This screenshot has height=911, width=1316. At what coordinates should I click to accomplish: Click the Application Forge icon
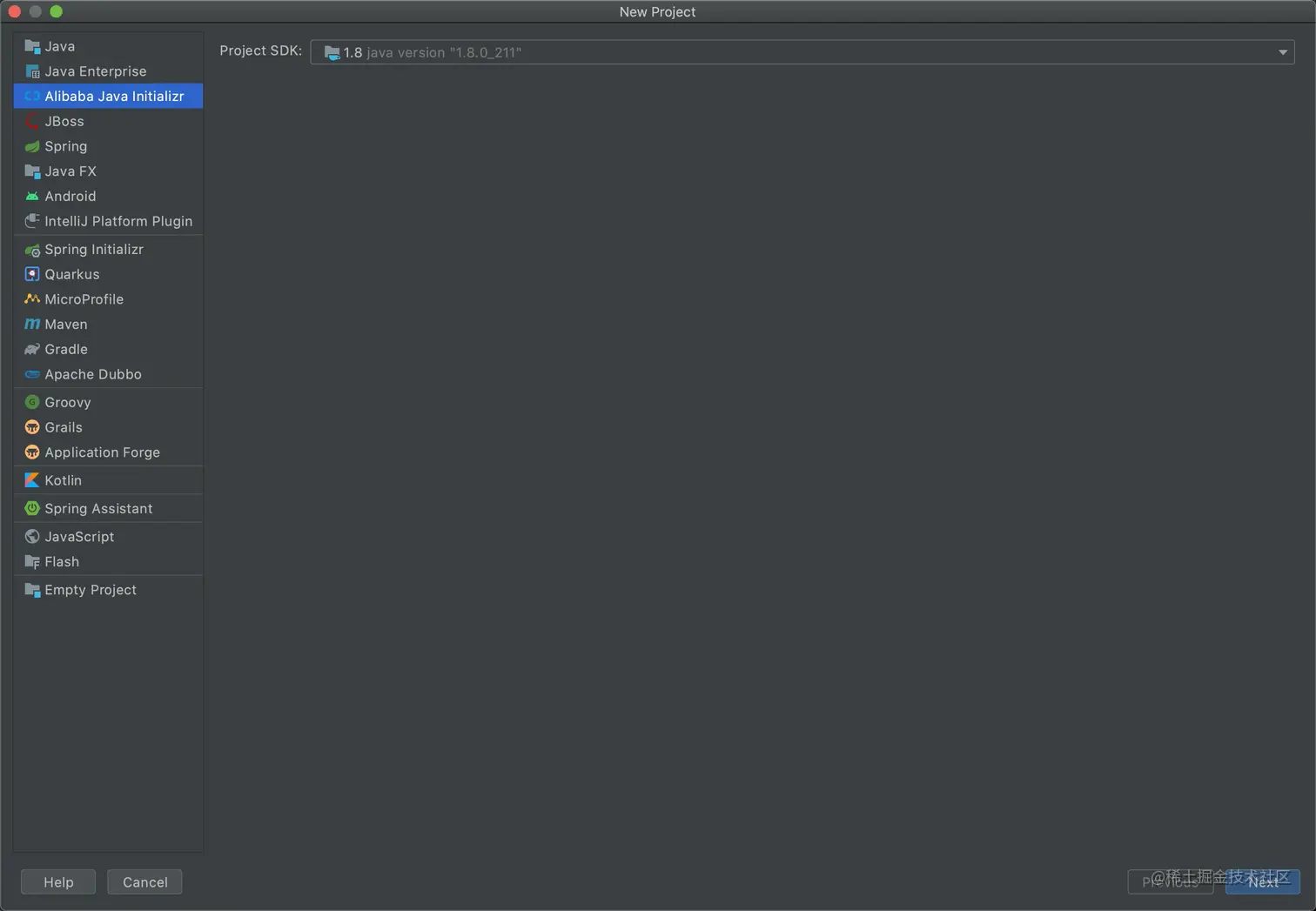pos(32,452)
